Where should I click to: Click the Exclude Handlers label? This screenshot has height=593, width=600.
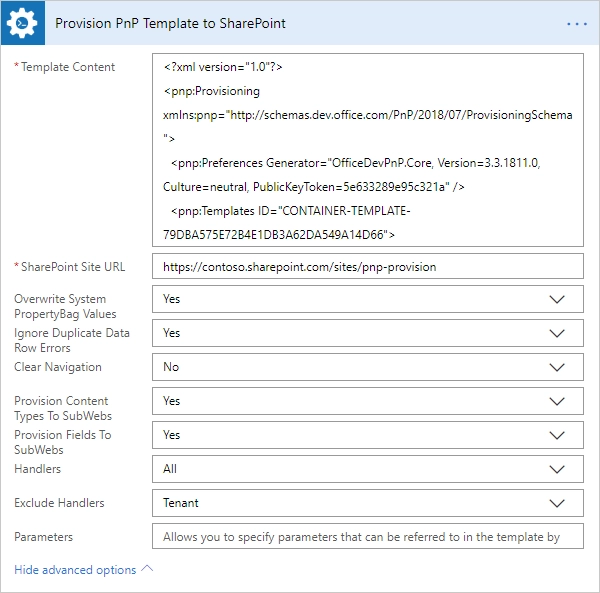point(59,503)
